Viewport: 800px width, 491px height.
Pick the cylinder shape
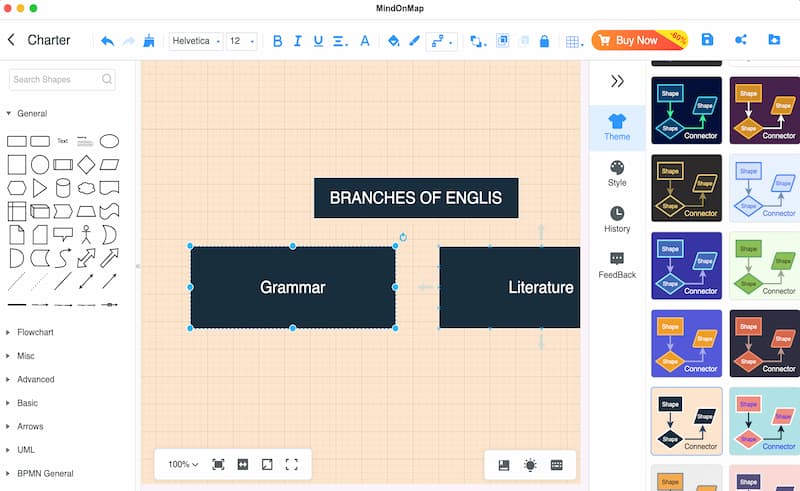pos(63,188)
